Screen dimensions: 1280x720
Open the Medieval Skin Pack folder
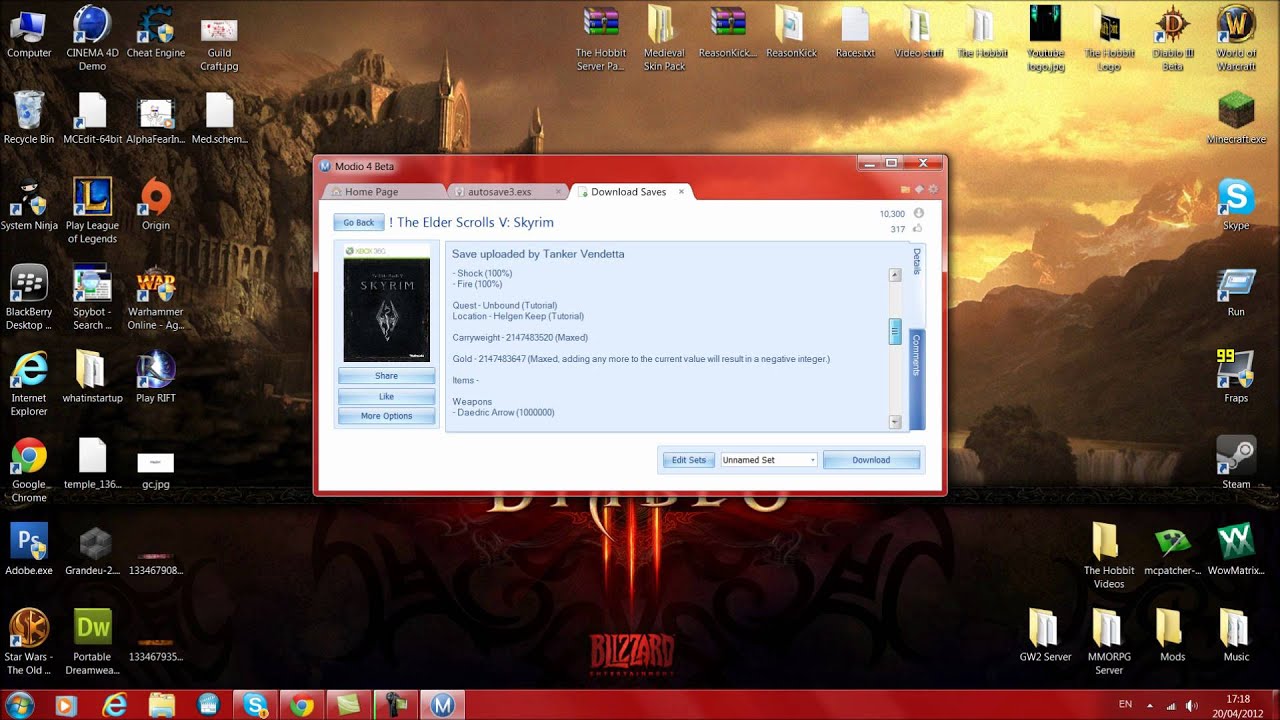tap(664, 38)
